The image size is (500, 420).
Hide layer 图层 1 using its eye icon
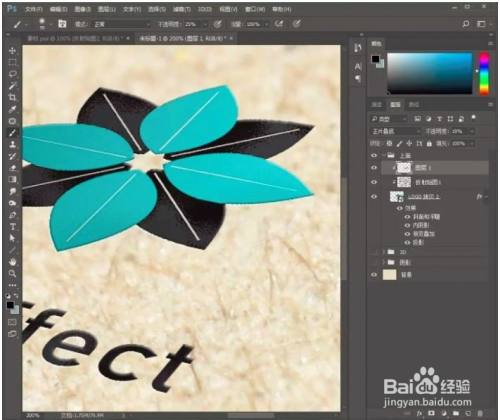[374, 168]
